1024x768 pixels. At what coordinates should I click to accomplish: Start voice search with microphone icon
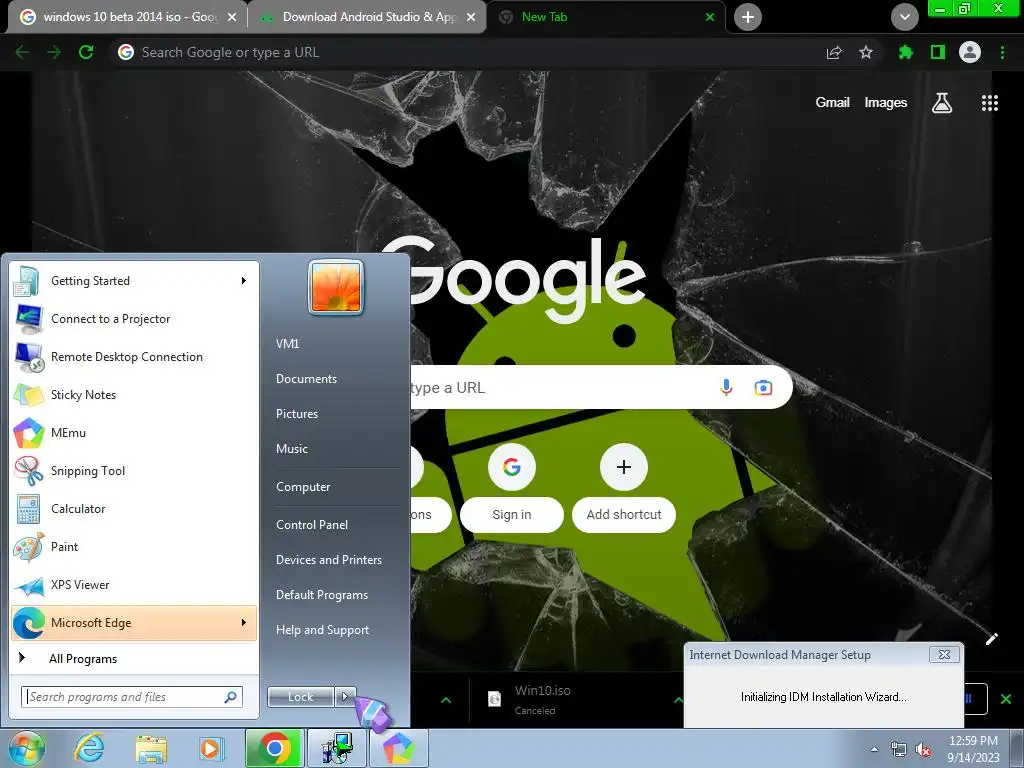(726, 387)
